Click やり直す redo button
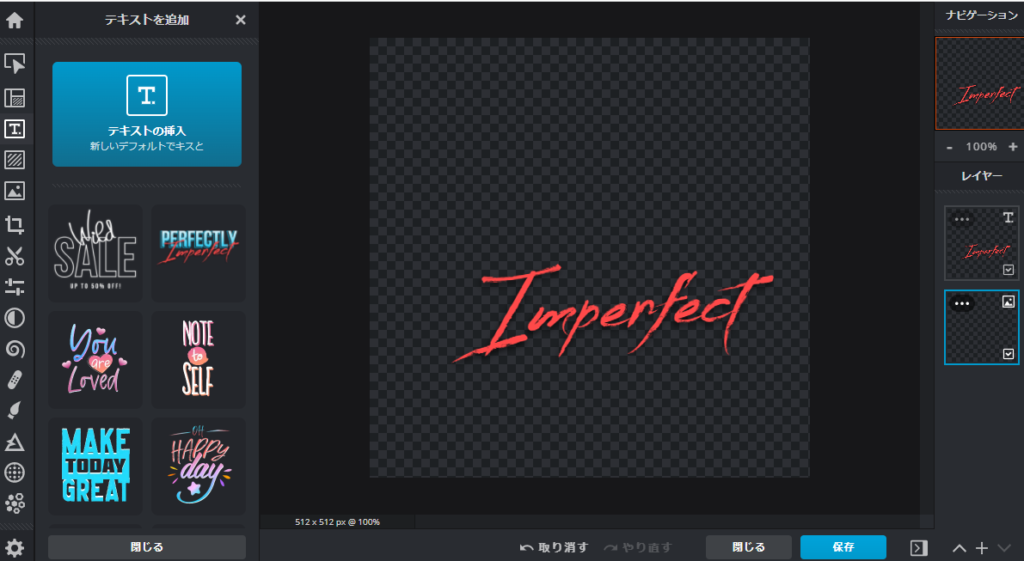Image resolution: width=1024 pixels, height=561 pixels. (x=637, y=547)
